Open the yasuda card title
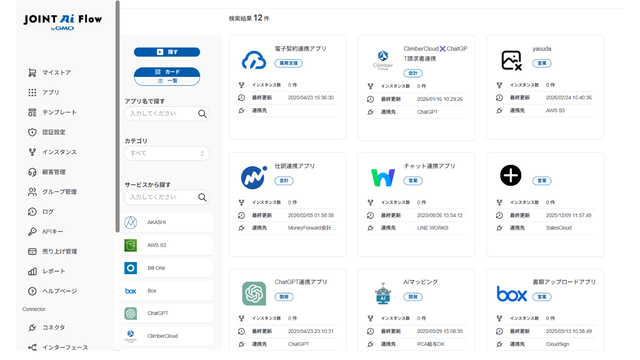640x360 pixels. 542,49
